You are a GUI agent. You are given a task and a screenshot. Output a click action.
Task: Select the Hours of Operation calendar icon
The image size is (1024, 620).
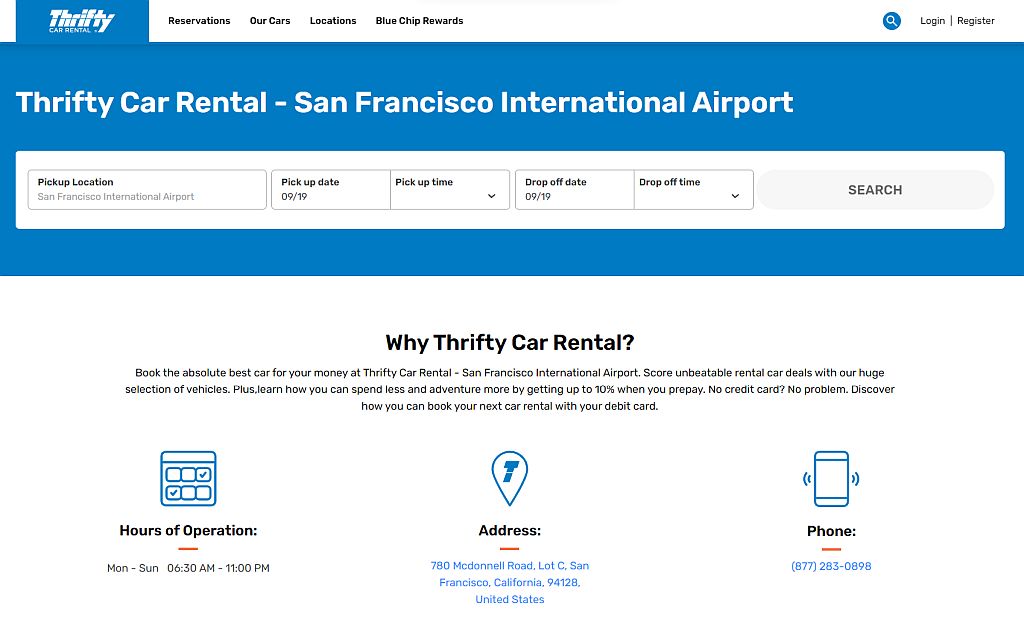188,478
